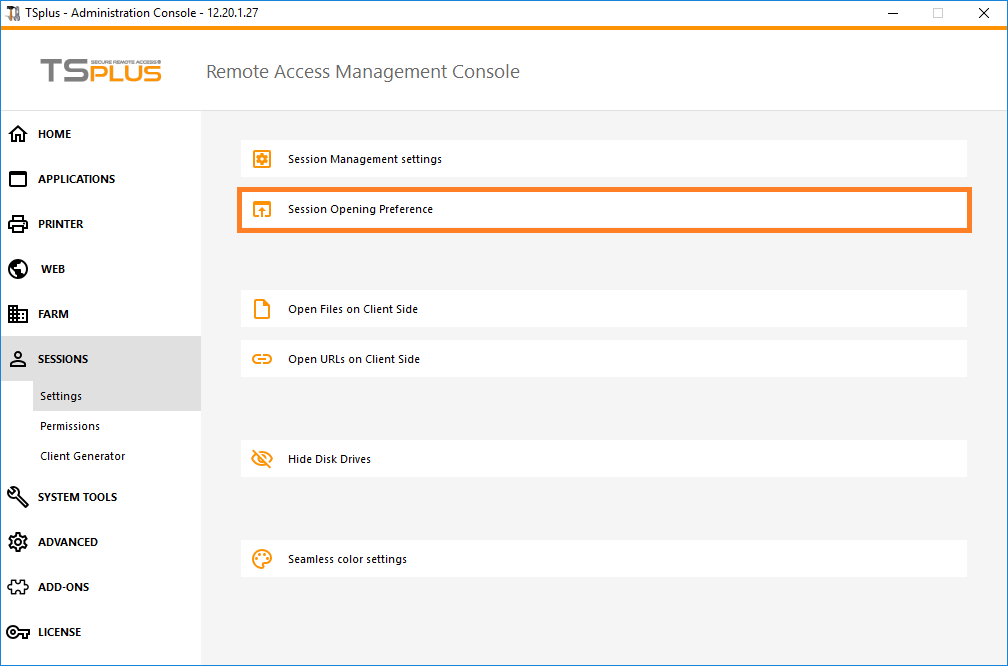The image size is (1008, 666).
Task: Click the Advanced gear icon
Action: 18,542
